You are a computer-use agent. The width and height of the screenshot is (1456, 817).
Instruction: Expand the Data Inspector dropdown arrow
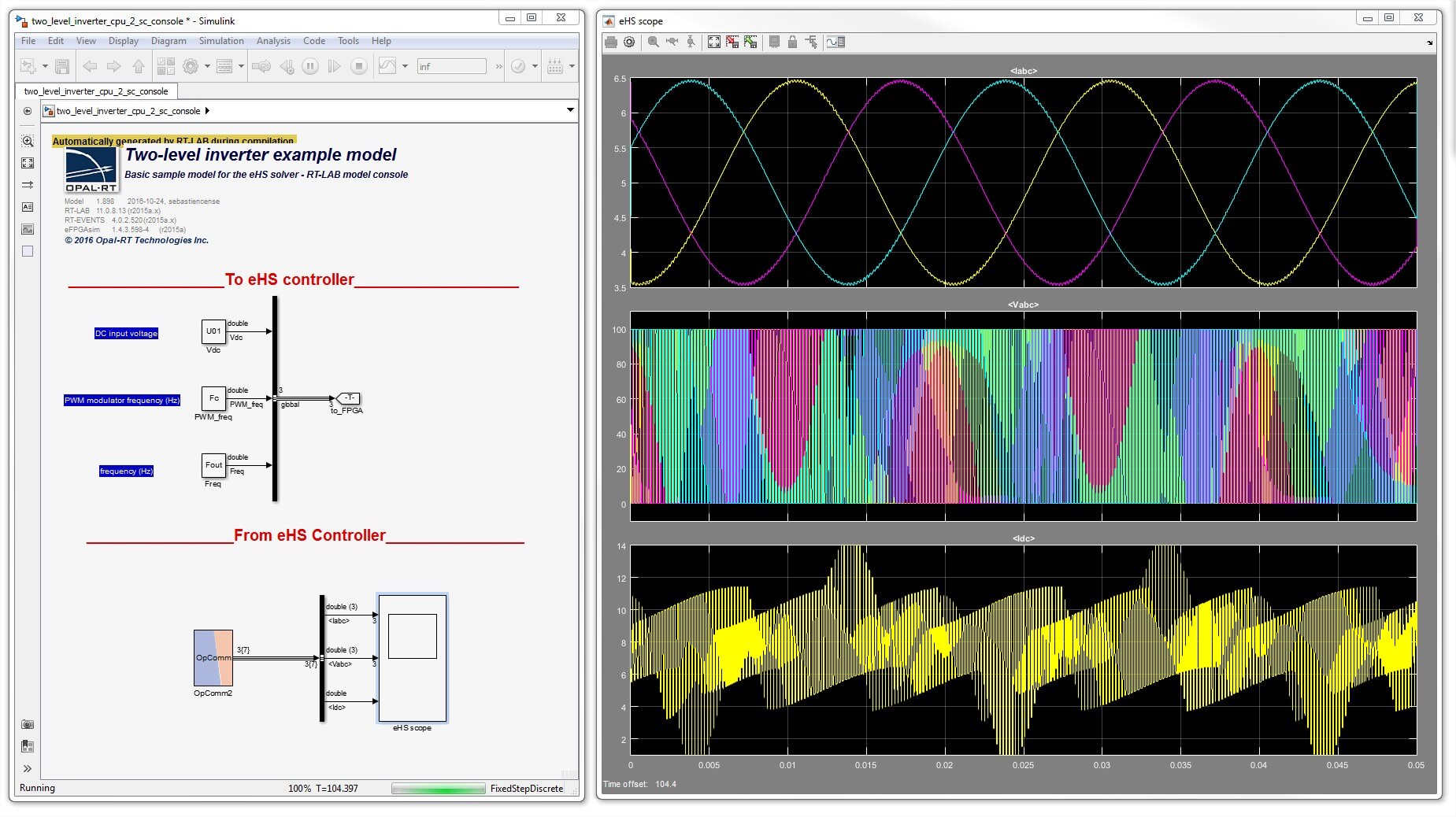[x=405, y=67]
